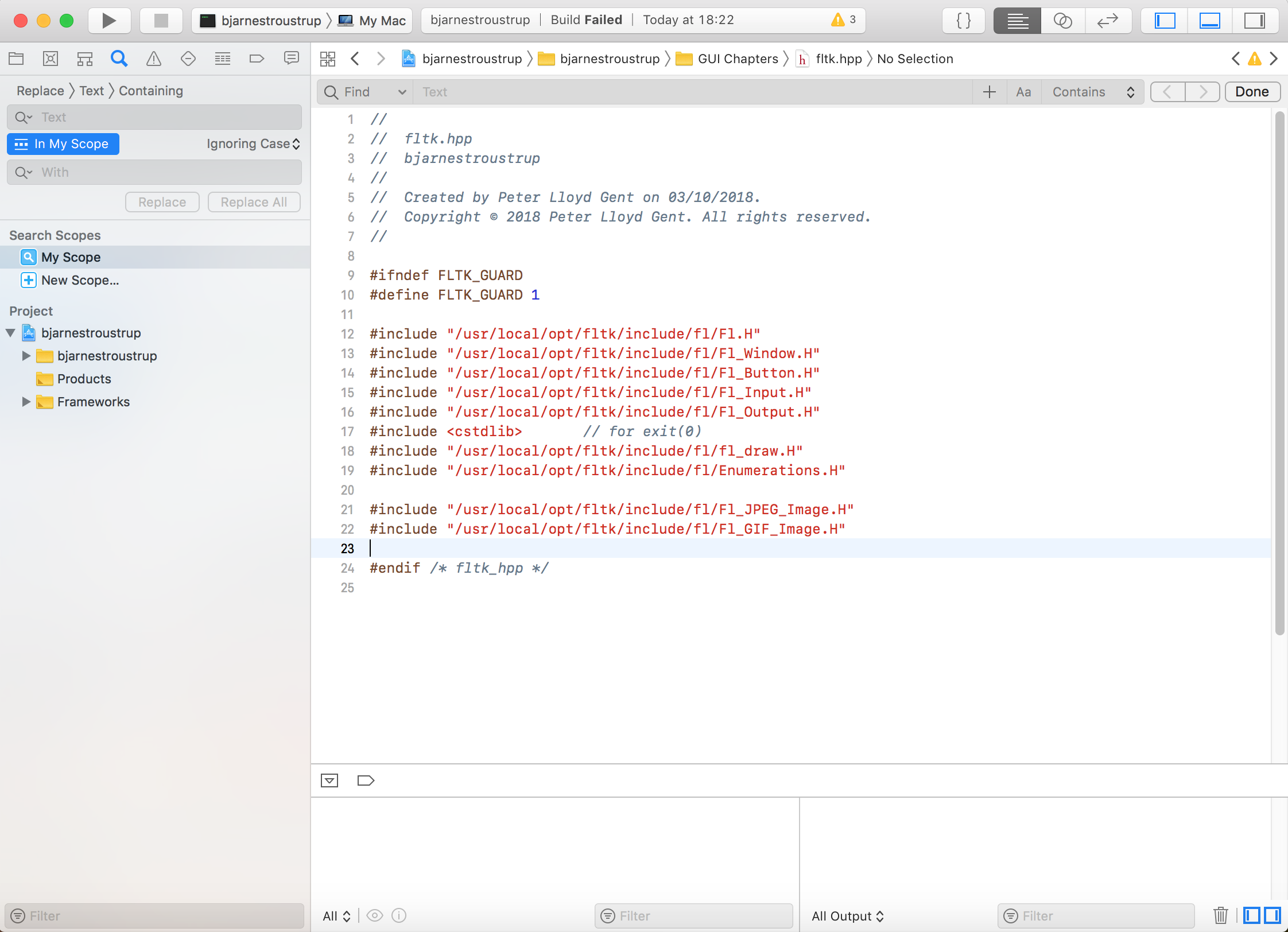
Task: Click Done to close the find bar
Action: 1252,92
